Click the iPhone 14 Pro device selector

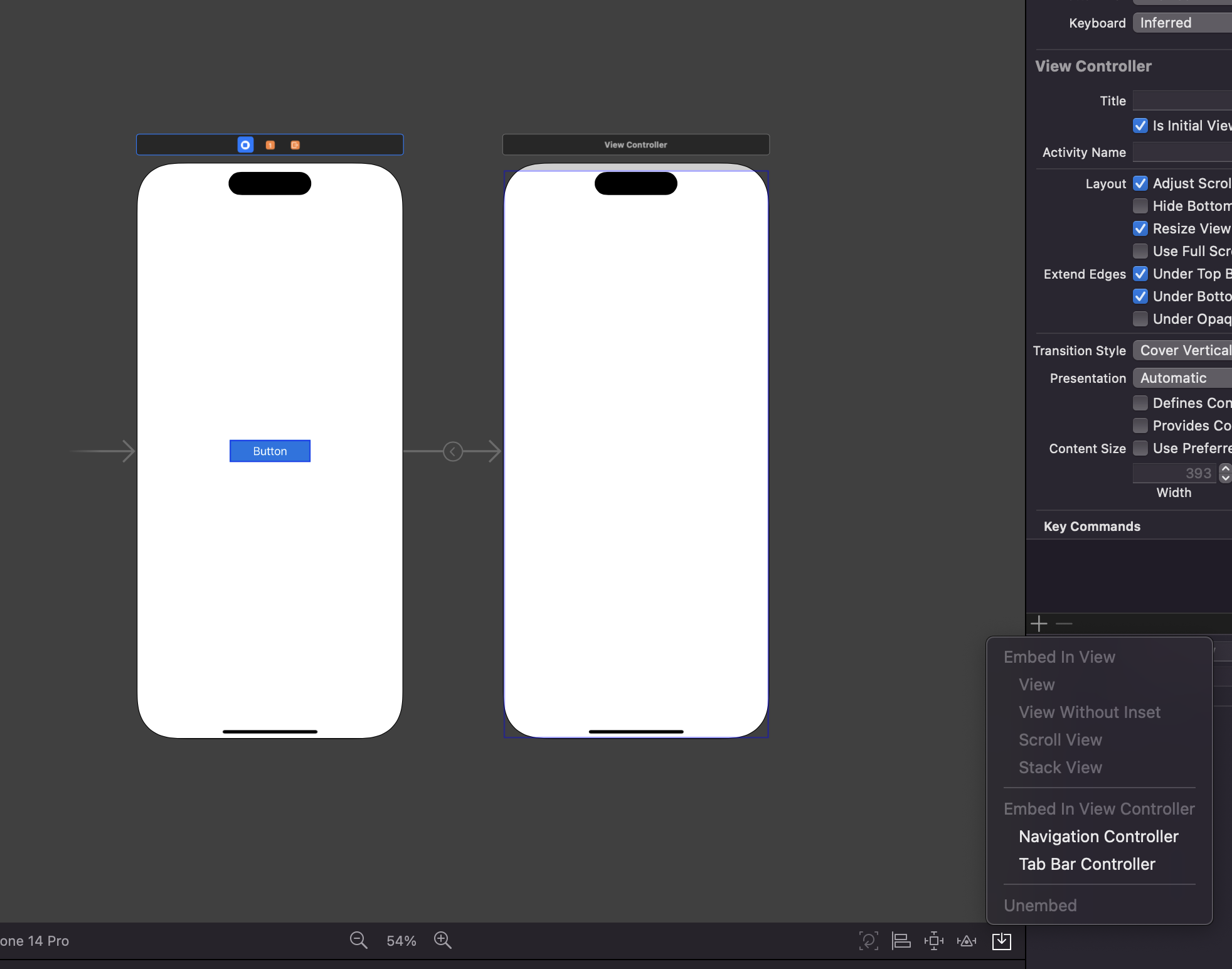pos(35,941)
